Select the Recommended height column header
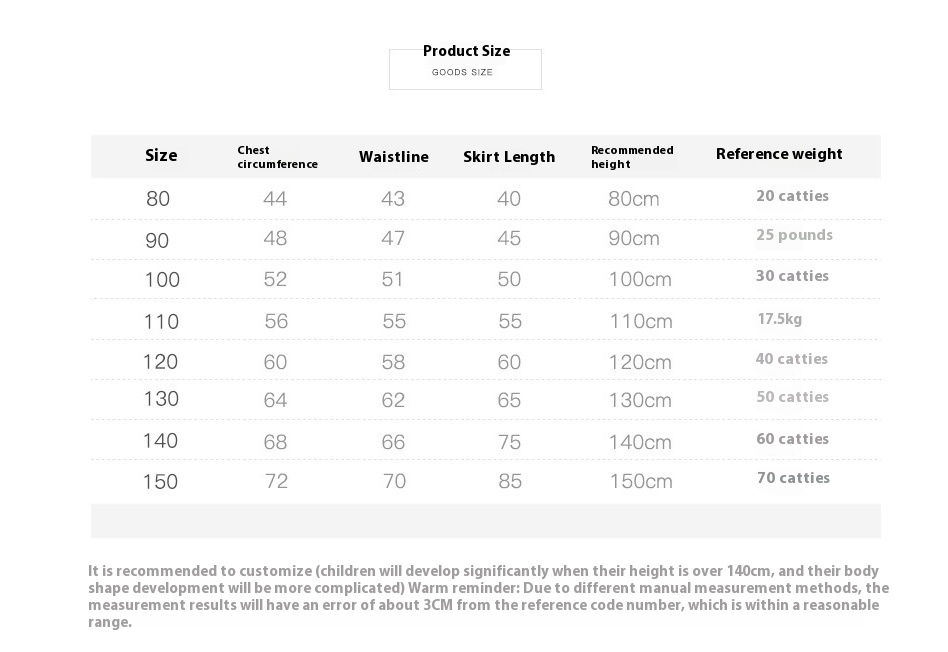 point(632,157)
